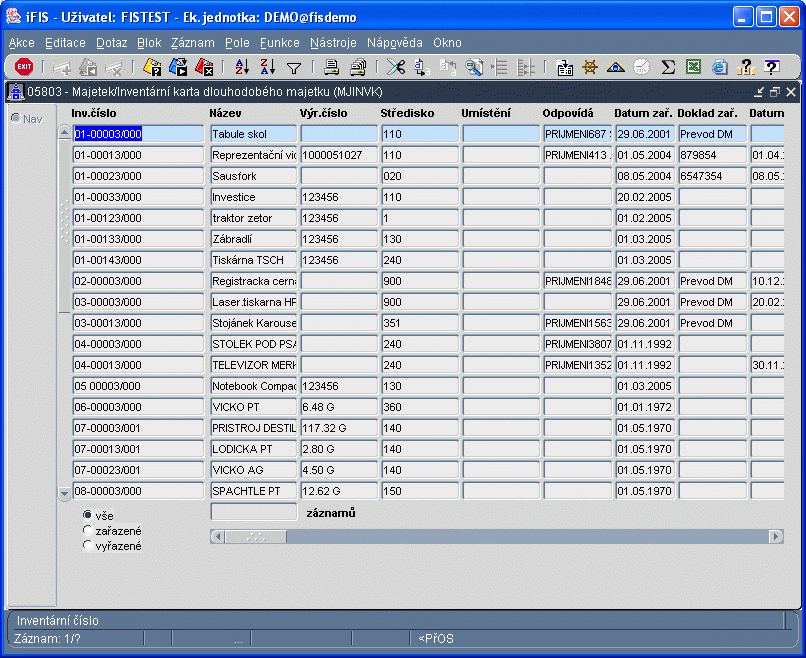Select the 'zařazené' radio button
This screenshot has width=806, height=658.
[87, 530]
